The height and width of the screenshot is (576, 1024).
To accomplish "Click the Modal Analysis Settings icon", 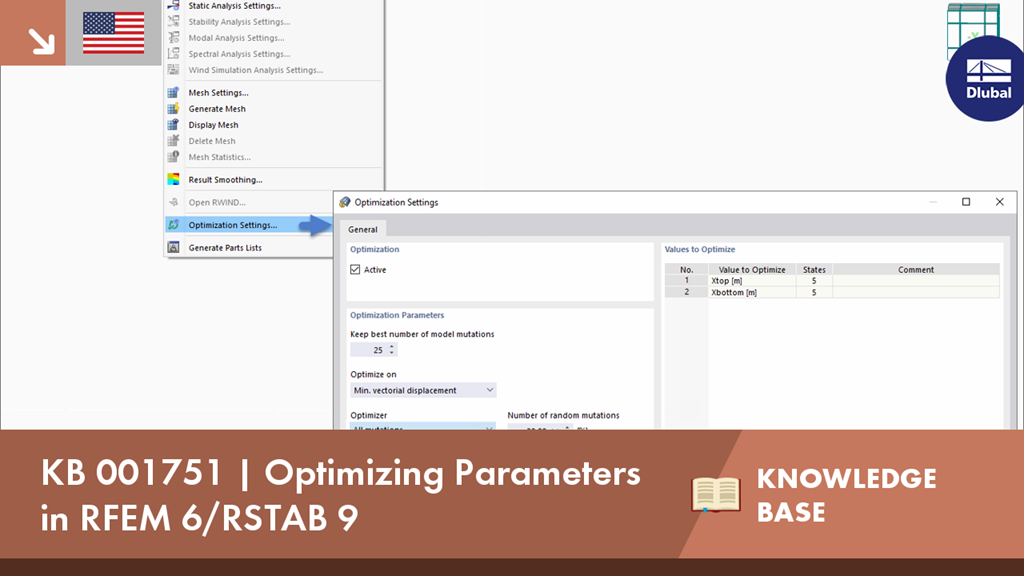I will tap(173, 38).
